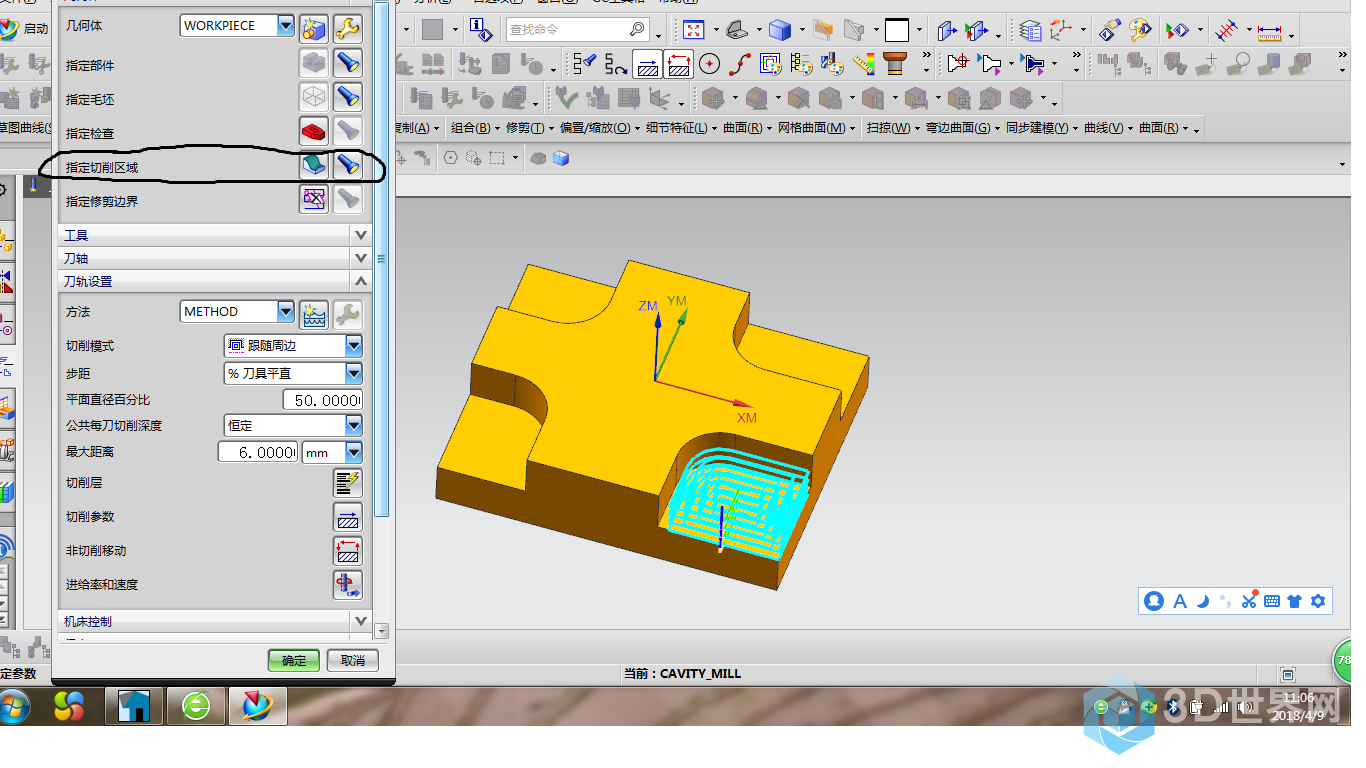This screenshot has height=768, width=1366.
Task: Click the input method scissors icon
Action: tap(1248, 601)
